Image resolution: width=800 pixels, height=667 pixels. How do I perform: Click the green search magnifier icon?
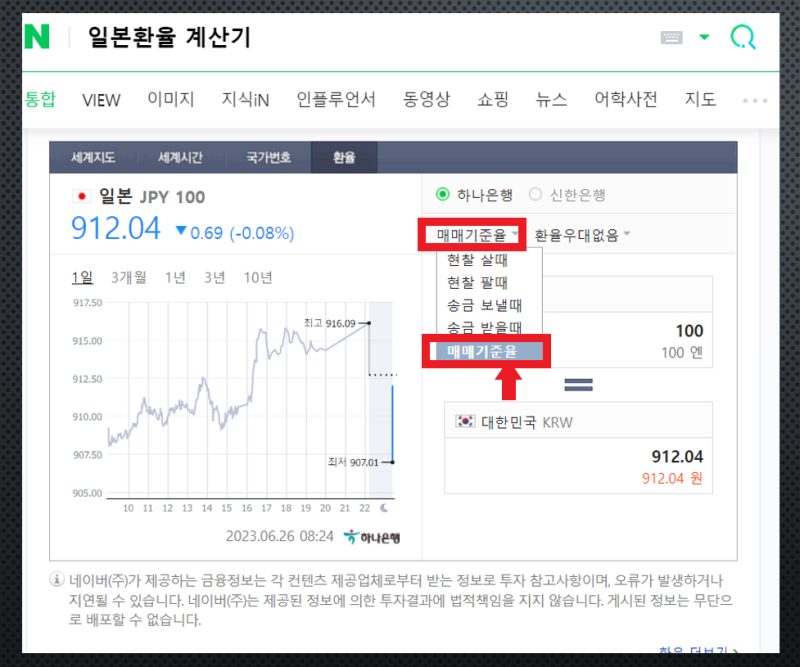[743, 37]
